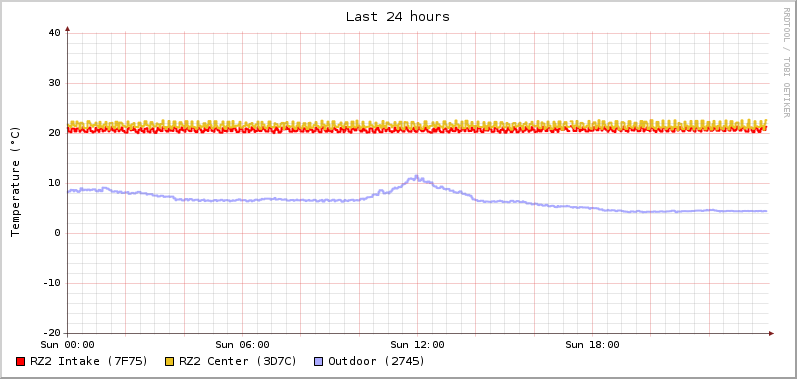Click the 10 value on y-axis
The image size is (797, 379).
[54, 183]
